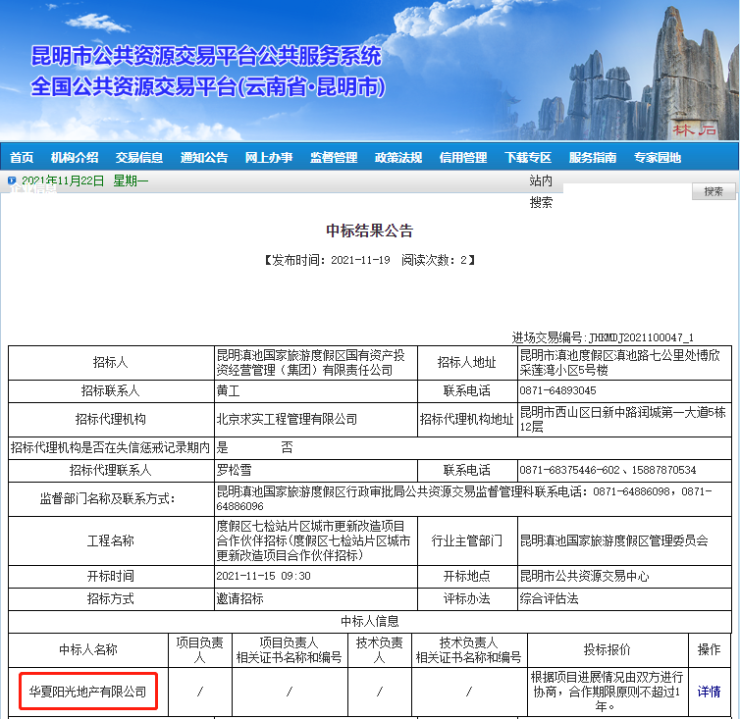Click the highlighted 华夏阳光地产有限公司 cell
Viewport: 740px width, 719px height.
[x=87, y=691]
